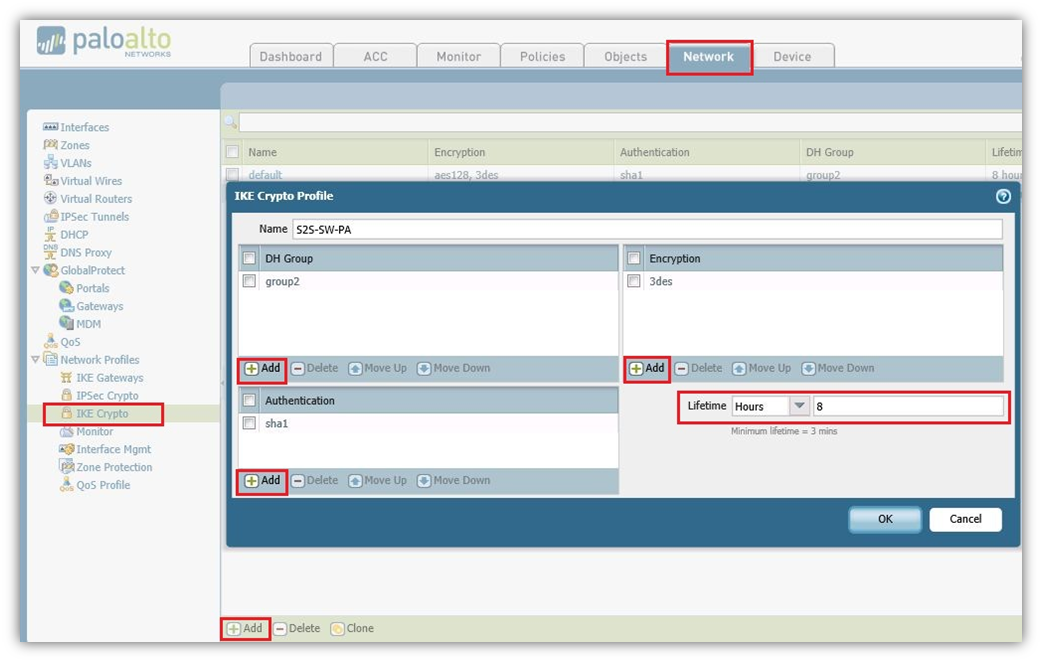Image resolution: width=1042 pixels, height=662 pixels.
Task: Click the search magnifier icon above table
Action: (x=230, y=122)
